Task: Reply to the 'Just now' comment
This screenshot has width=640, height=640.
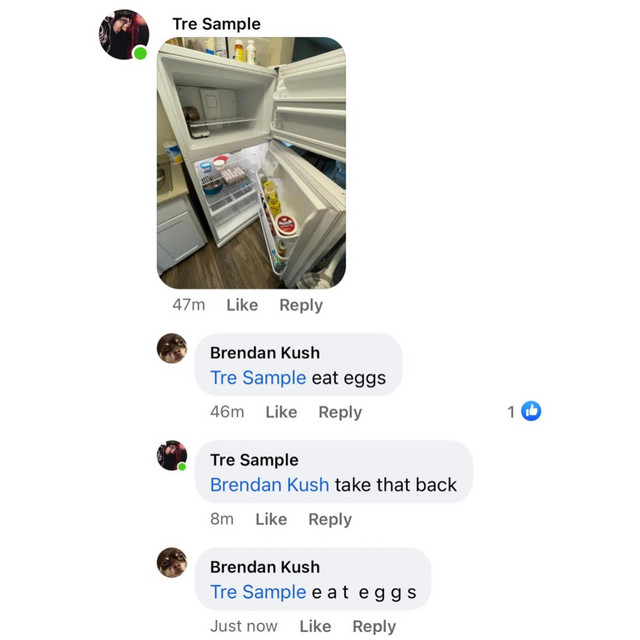Action: (x=374, y=627)
